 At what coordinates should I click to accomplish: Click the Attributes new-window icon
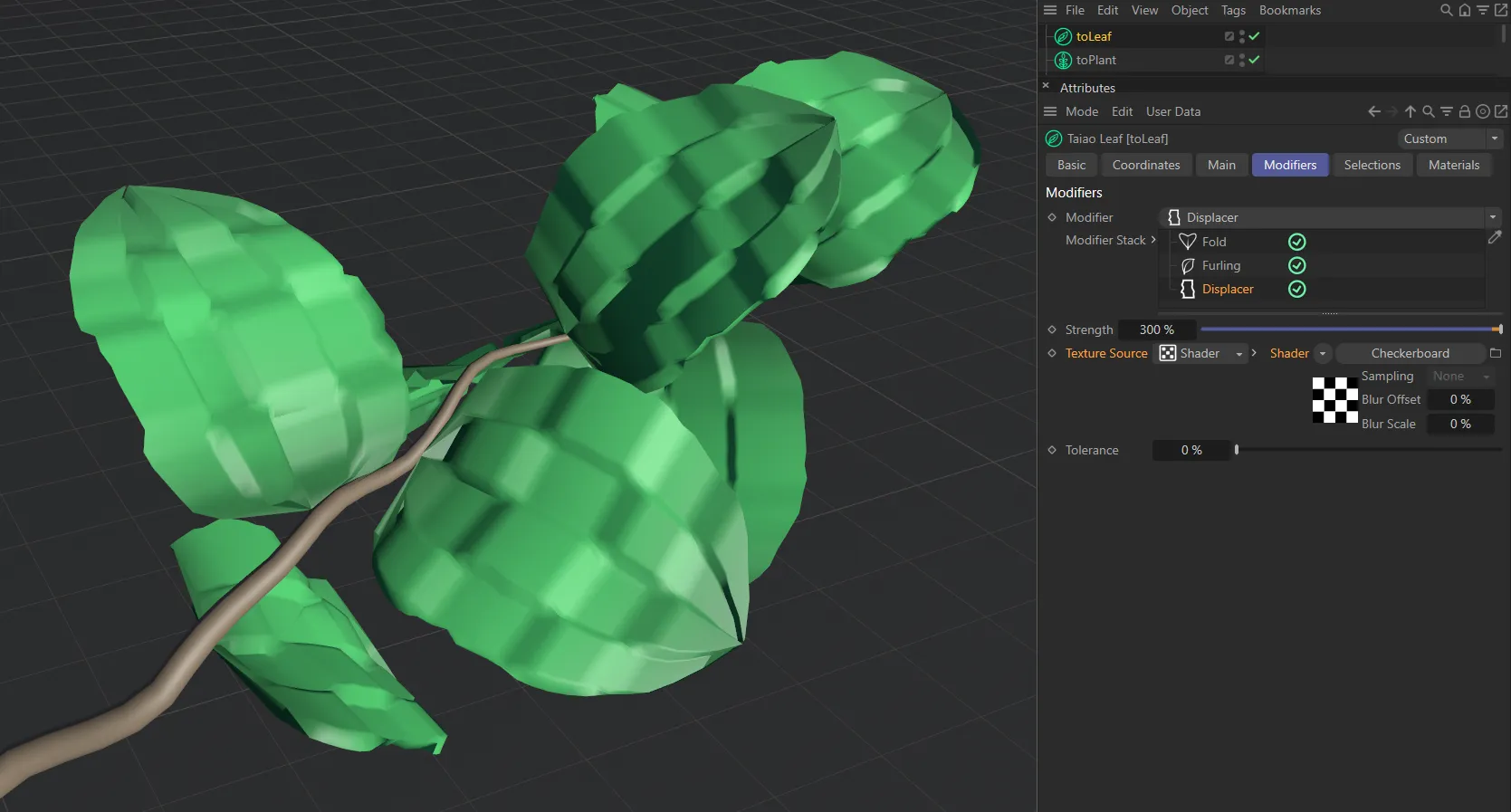1501,111
